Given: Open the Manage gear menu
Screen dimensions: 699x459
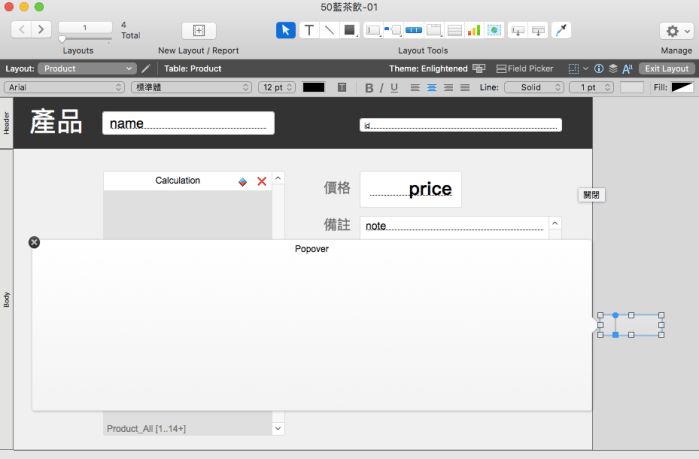Looking at the screenshot, I should [676, 30].
